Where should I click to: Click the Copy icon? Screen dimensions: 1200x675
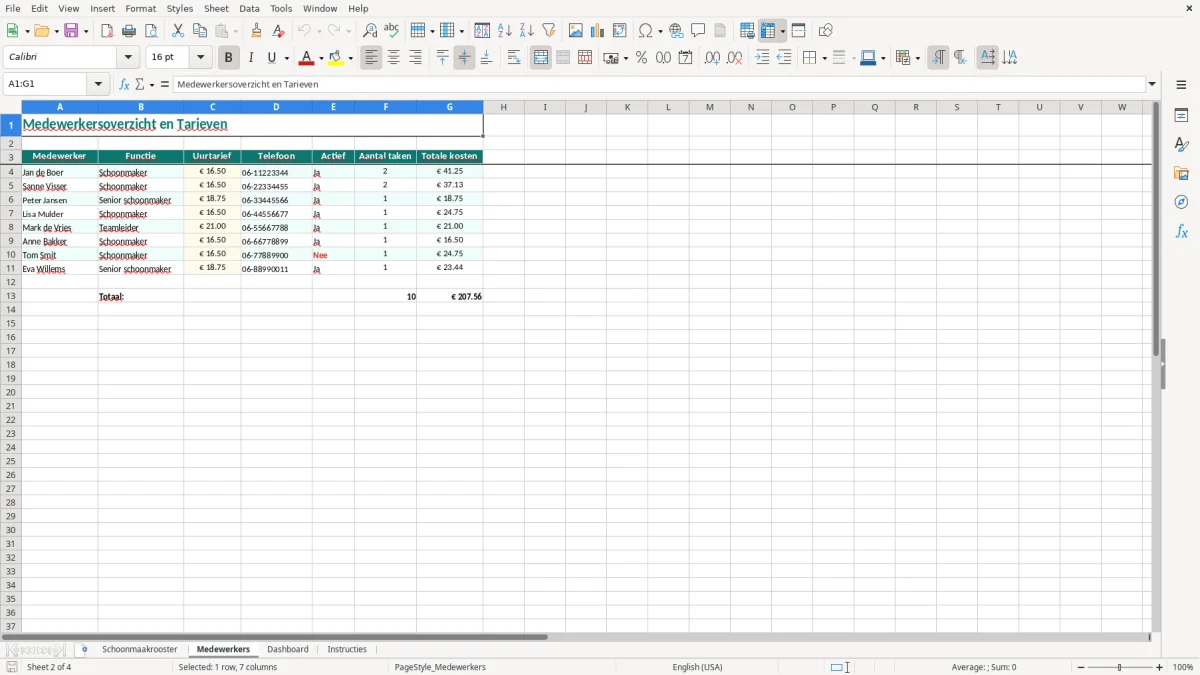click(x=200, y=31)
